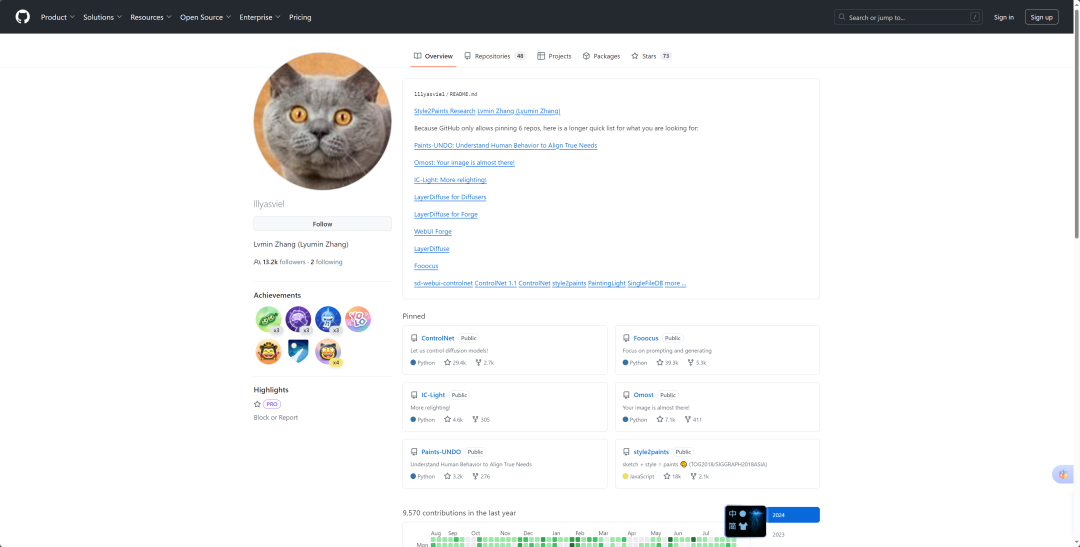
Task: Open LayerDiffuse for Diffusers link
Action: 450,197
